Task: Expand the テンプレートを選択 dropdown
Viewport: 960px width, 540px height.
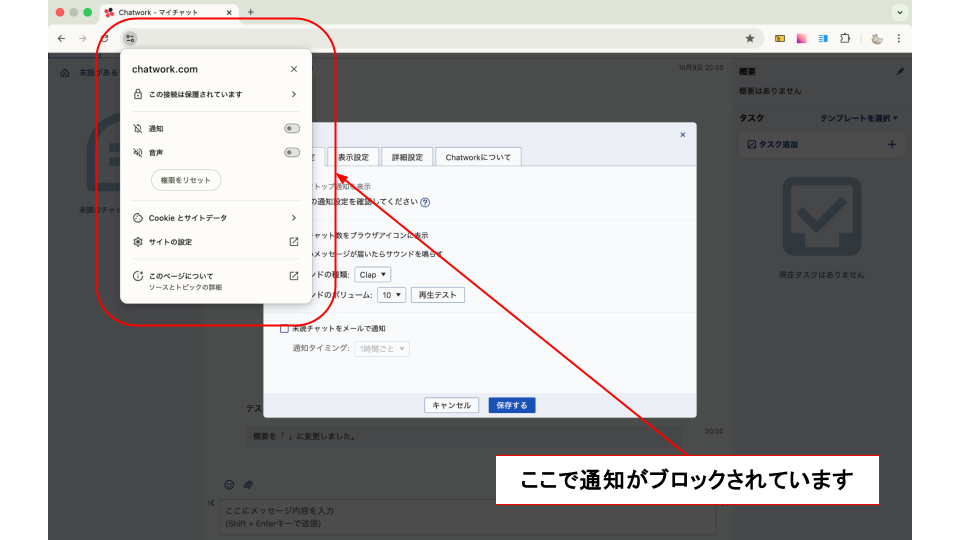Action: (859, 118)
